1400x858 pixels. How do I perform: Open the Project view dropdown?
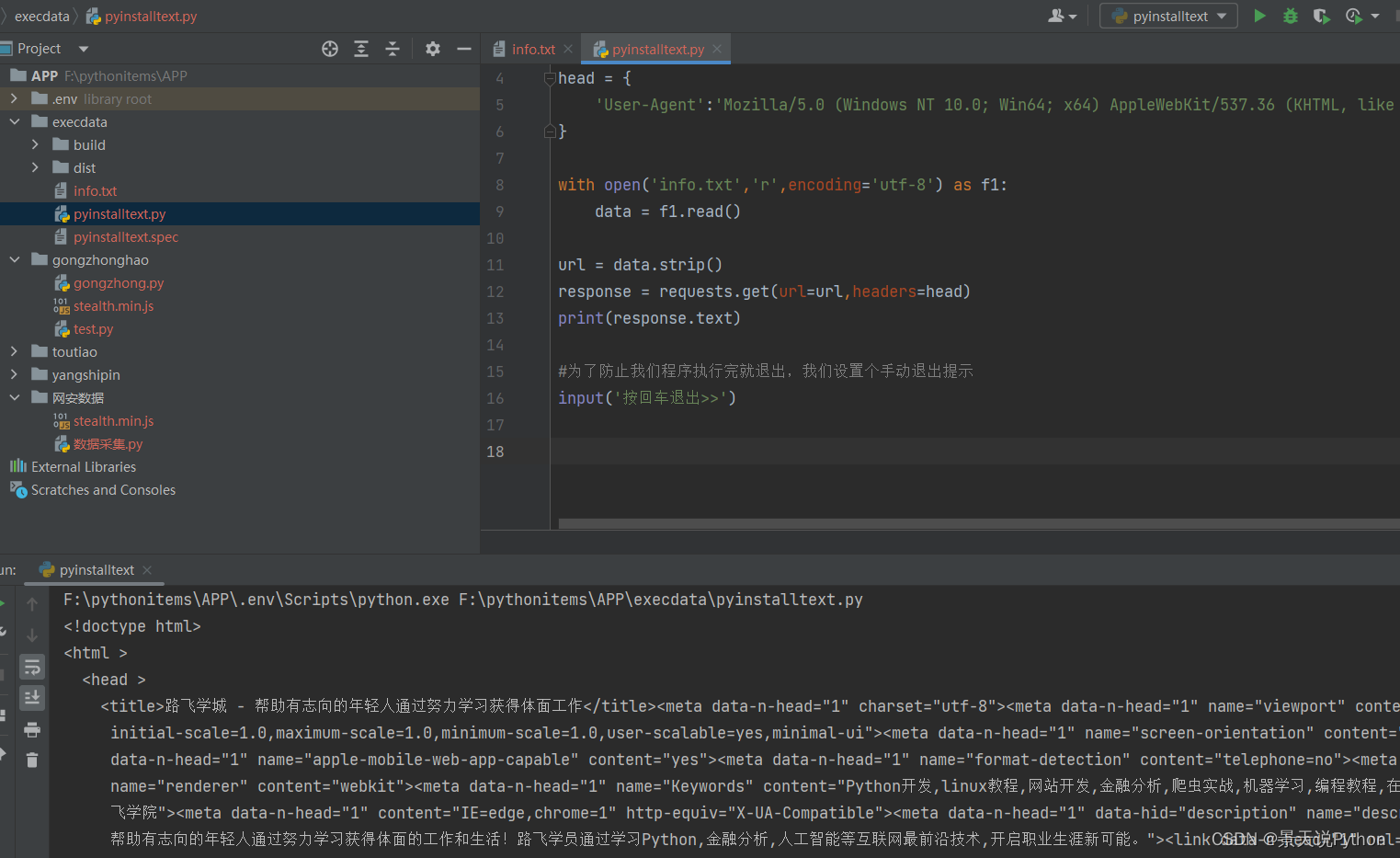click(x=84, y=49)
